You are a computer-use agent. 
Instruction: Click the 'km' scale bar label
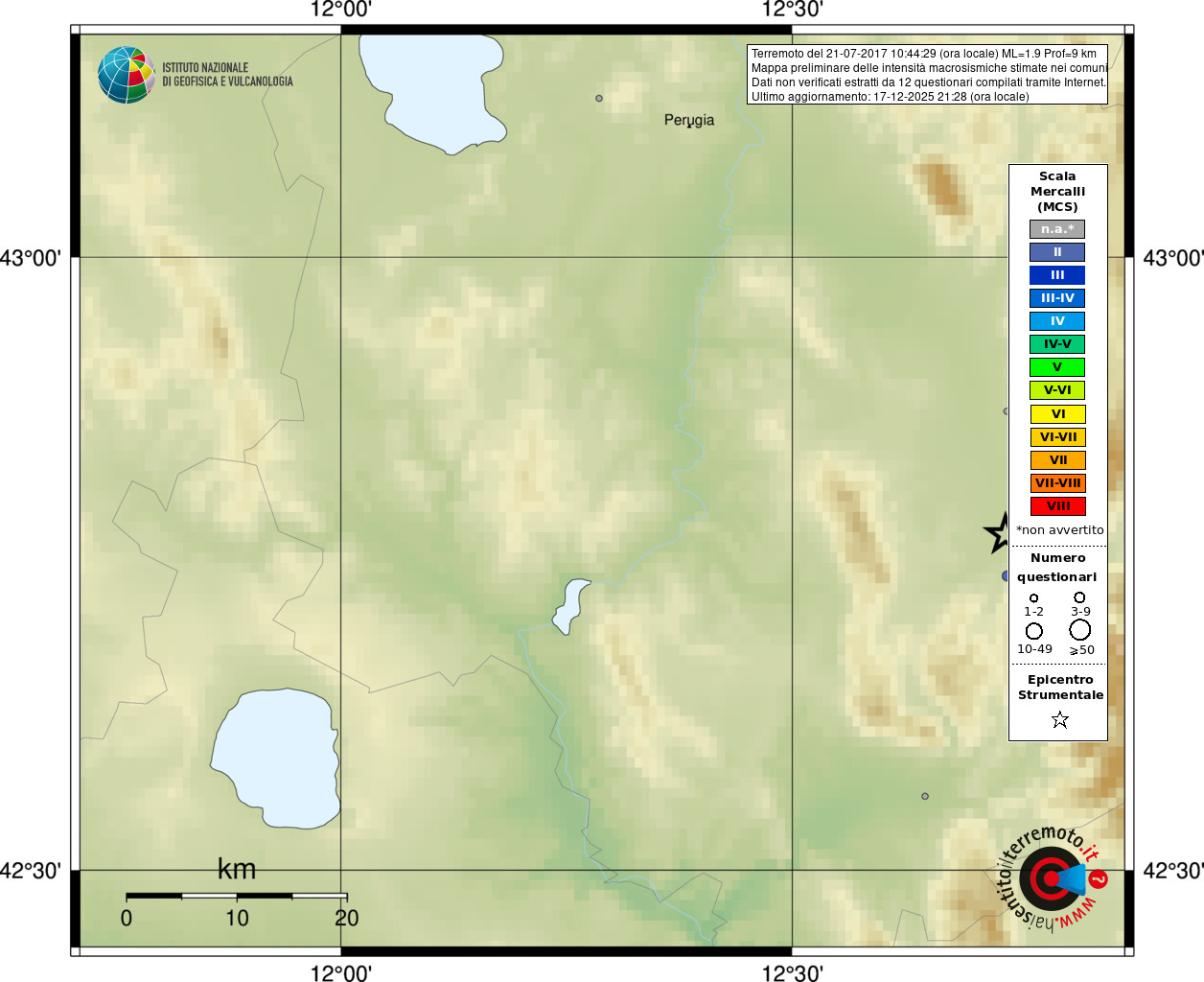pos(237,870)
